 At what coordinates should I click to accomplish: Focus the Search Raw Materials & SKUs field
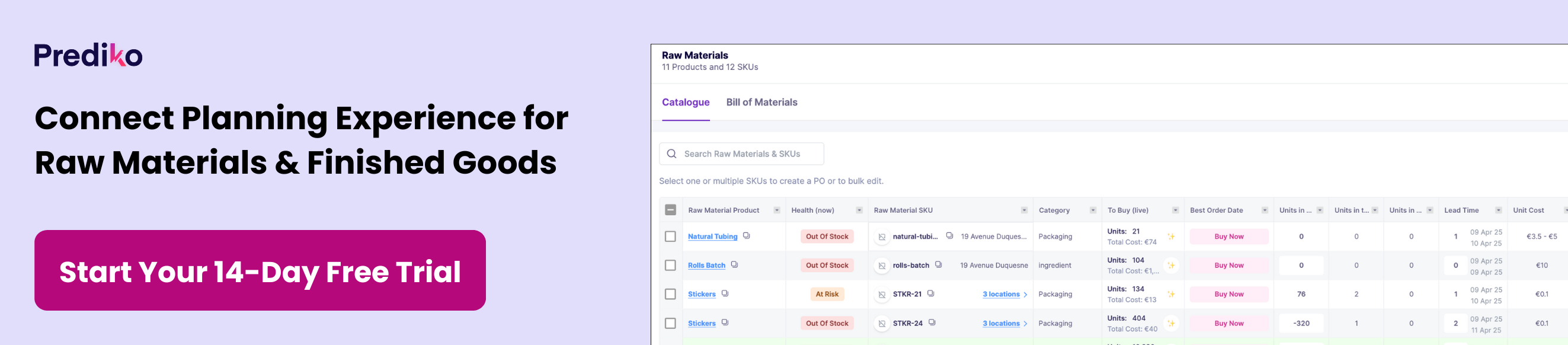741,154
